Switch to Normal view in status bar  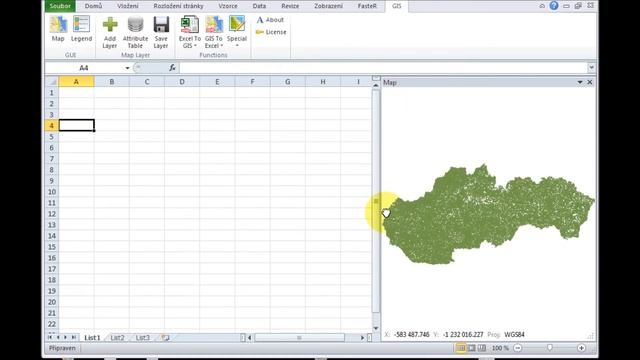pos(460,348)
